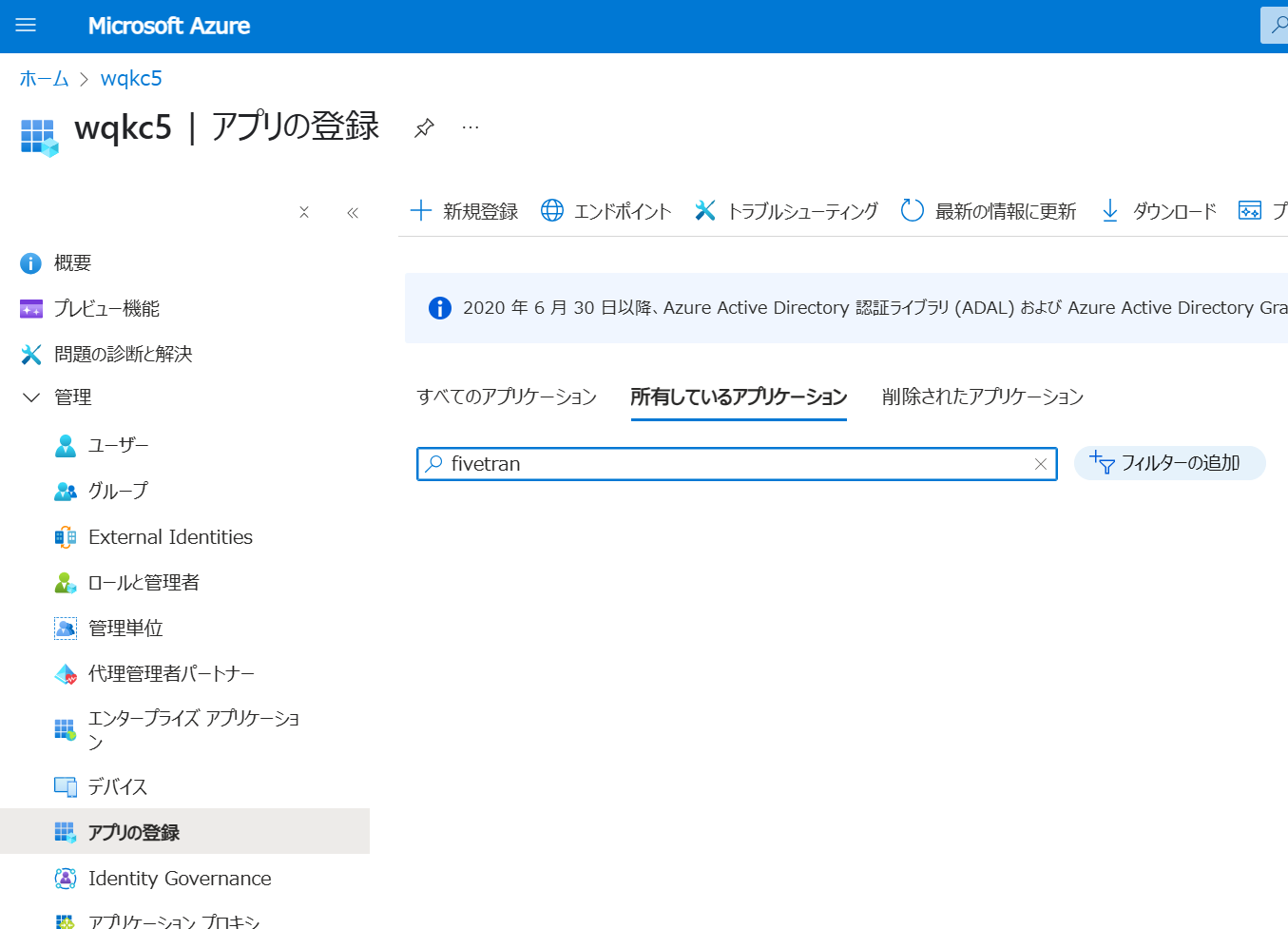Open グループ group icon
The height and width of the screenshot is (929, 1288).
click(x=66, y=492)
